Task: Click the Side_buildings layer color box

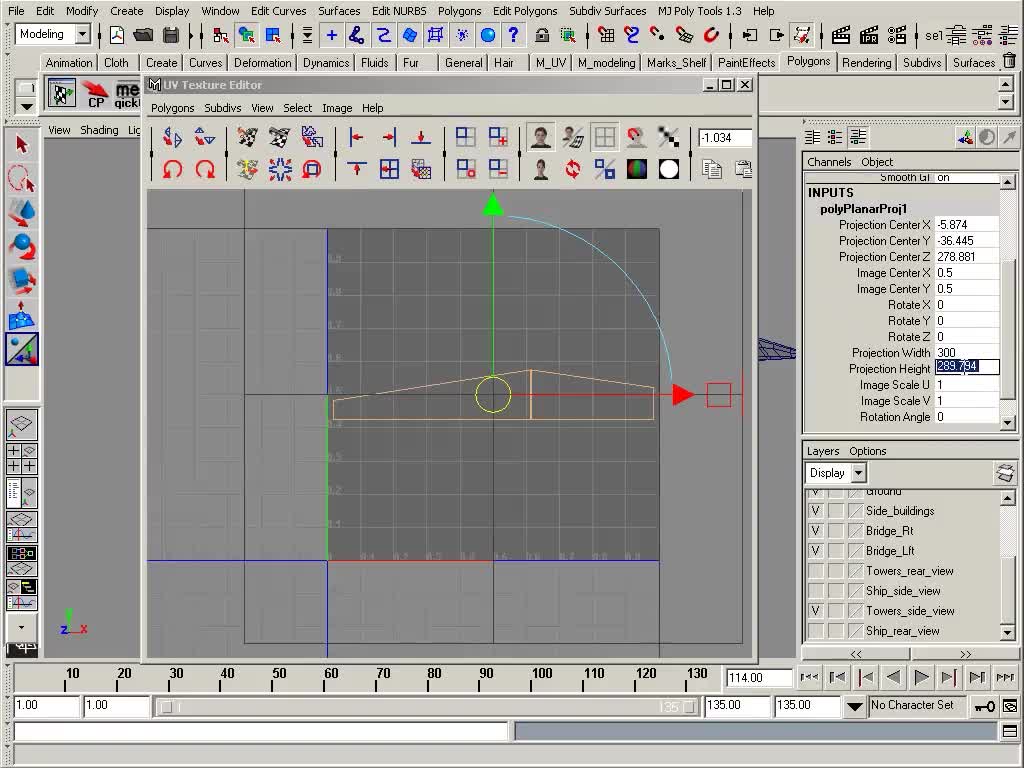Action: point(856,511)
